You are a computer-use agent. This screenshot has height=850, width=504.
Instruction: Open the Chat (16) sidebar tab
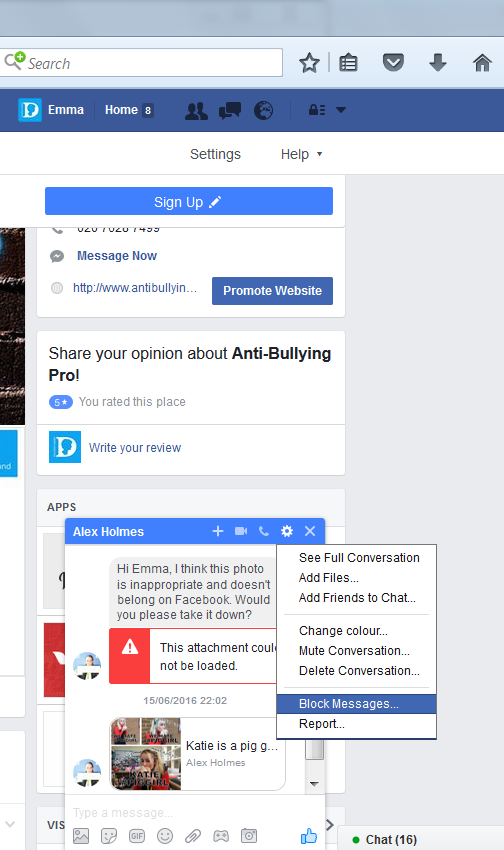(421, 839)
